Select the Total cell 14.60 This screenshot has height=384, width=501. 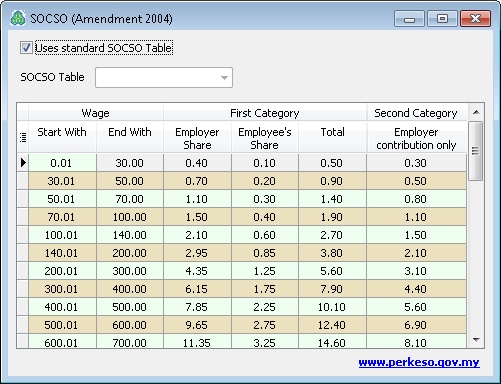[x=332, y=341]
